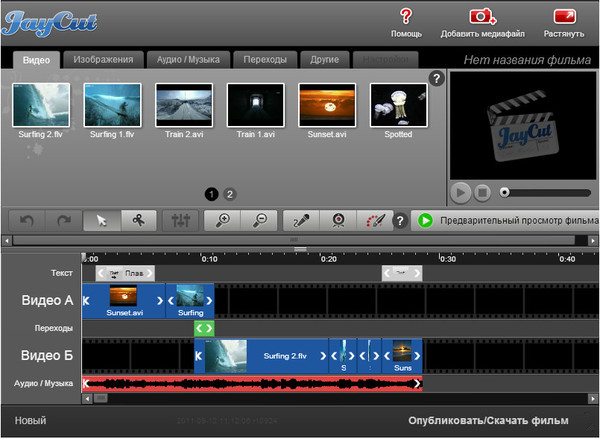Play the preview in player
Viewport: 600px width, 439px height.
460,193
